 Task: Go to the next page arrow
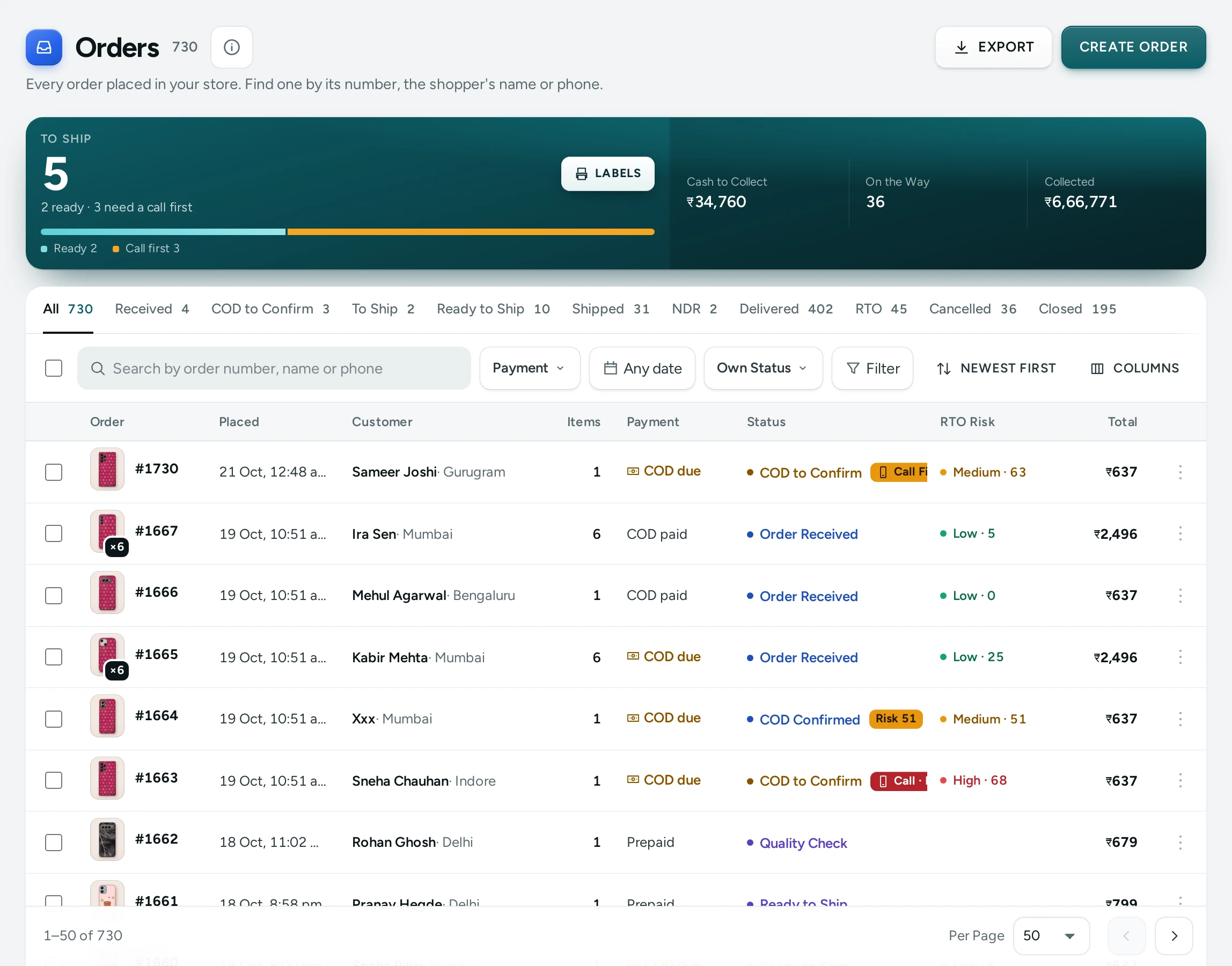pyautogui.click(x=1174, y=935)
